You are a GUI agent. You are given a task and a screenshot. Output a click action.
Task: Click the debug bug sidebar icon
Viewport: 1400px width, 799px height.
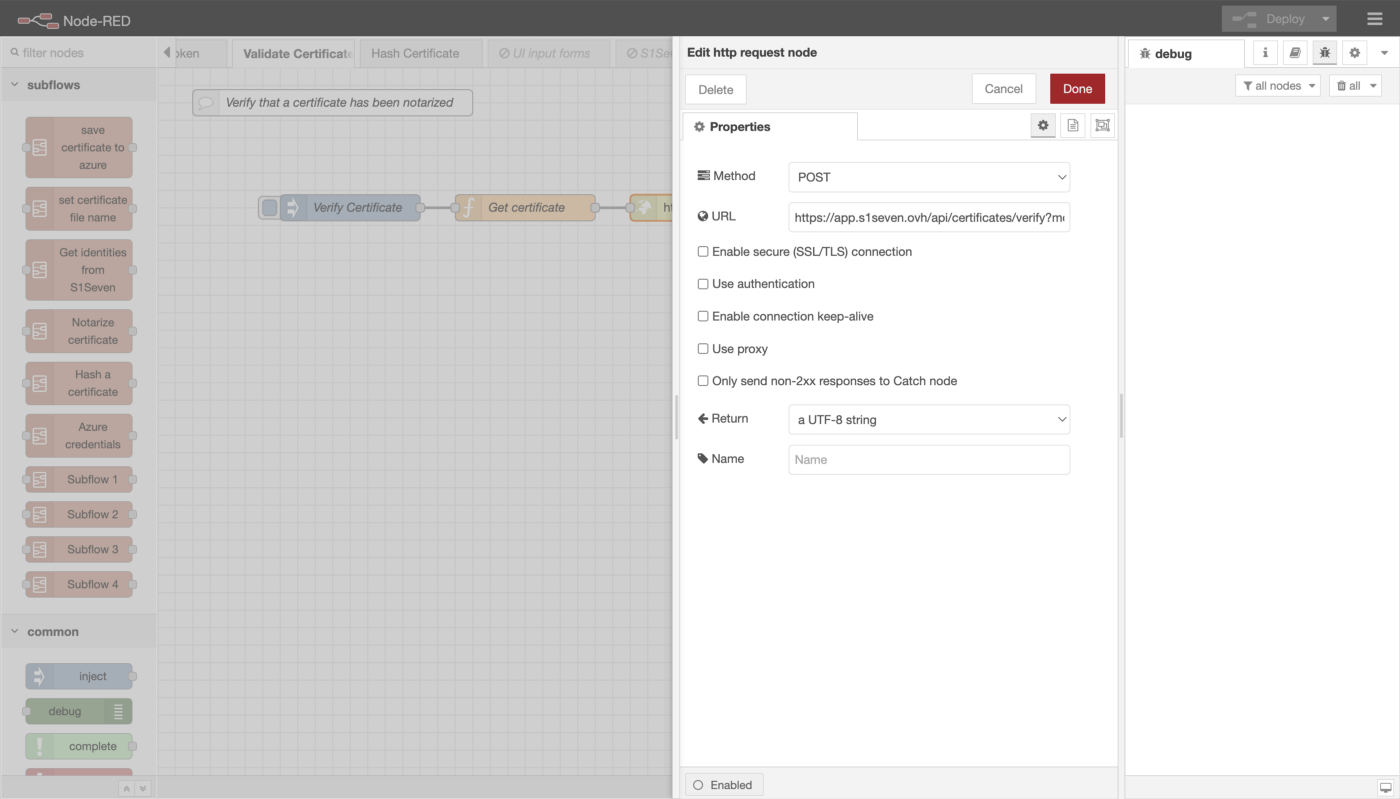pos(1325,53)
